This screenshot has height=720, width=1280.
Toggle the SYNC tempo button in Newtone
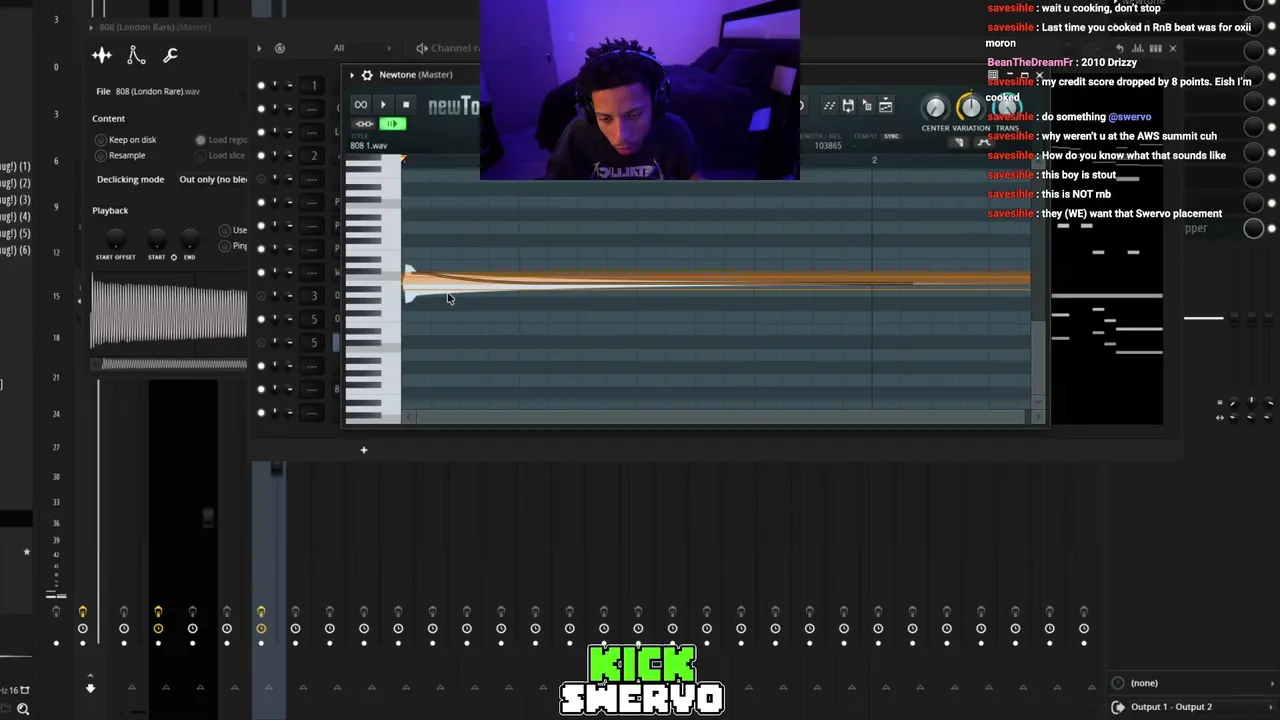[891, 136]
